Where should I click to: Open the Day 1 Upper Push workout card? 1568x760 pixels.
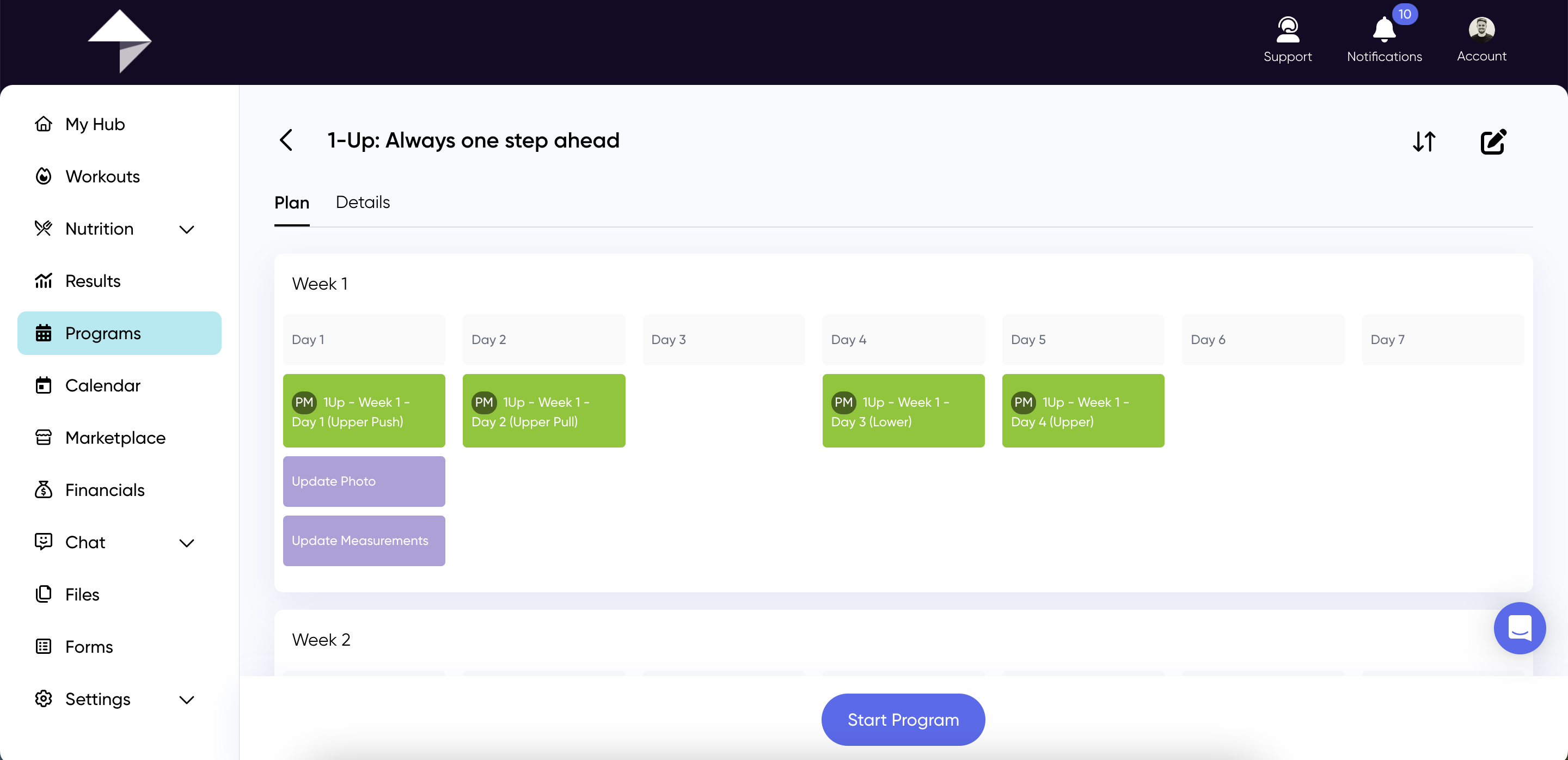(x=364, y=410)
